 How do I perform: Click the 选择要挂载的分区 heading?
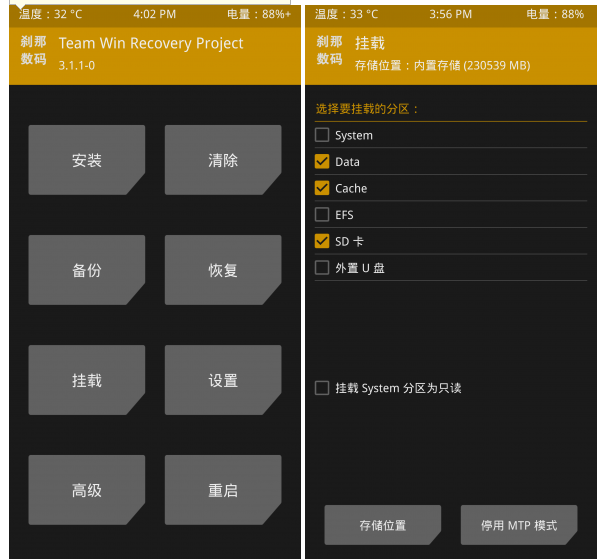(x=367, y=109)
